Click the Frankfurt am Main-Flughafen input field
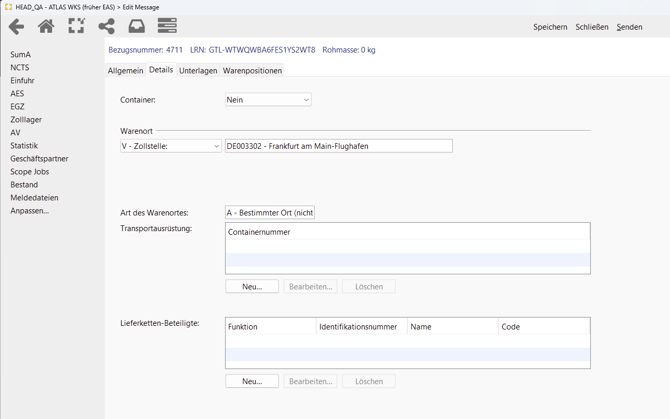This screenshot has height=419, width=670. tap(339, 146)
